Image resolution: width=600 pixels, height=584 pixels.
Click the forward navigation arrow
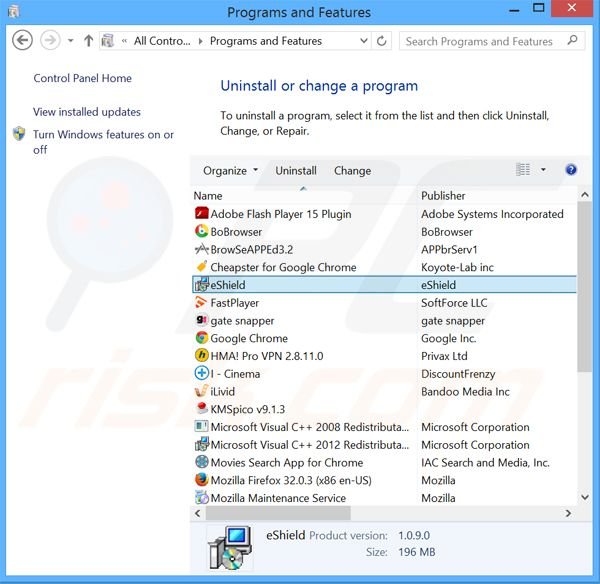[x=50, y=40]
